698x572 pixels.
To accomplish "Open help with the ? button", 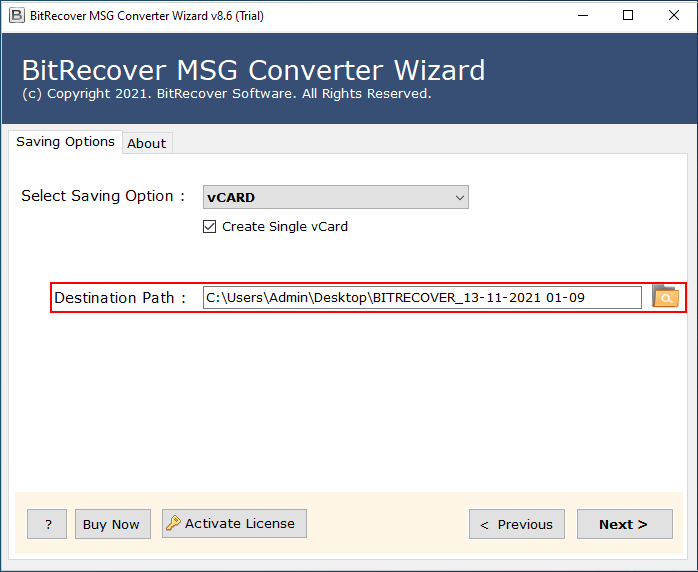I will 47,524.
